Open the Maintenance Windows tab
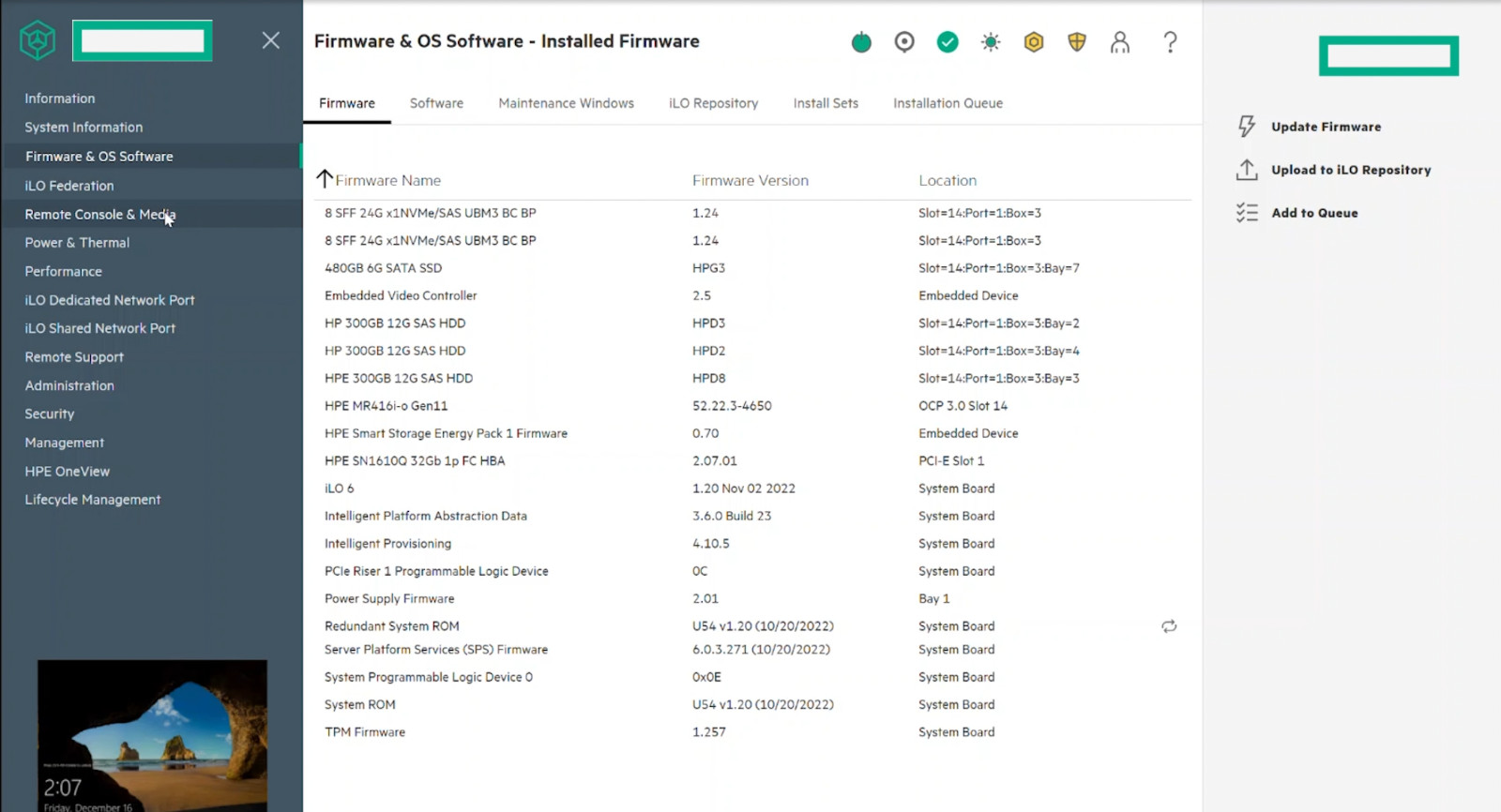This screenshot has height=812, width=1501. [566, 103]
